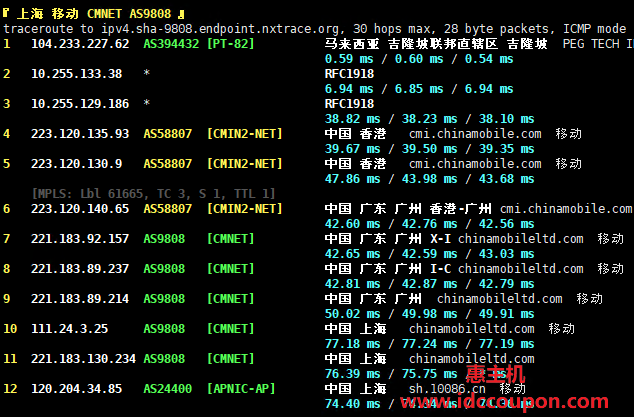Click latency value 76.39 ms
The height and width of the screenshot is (417, 634).
click(x=353, y=373)
